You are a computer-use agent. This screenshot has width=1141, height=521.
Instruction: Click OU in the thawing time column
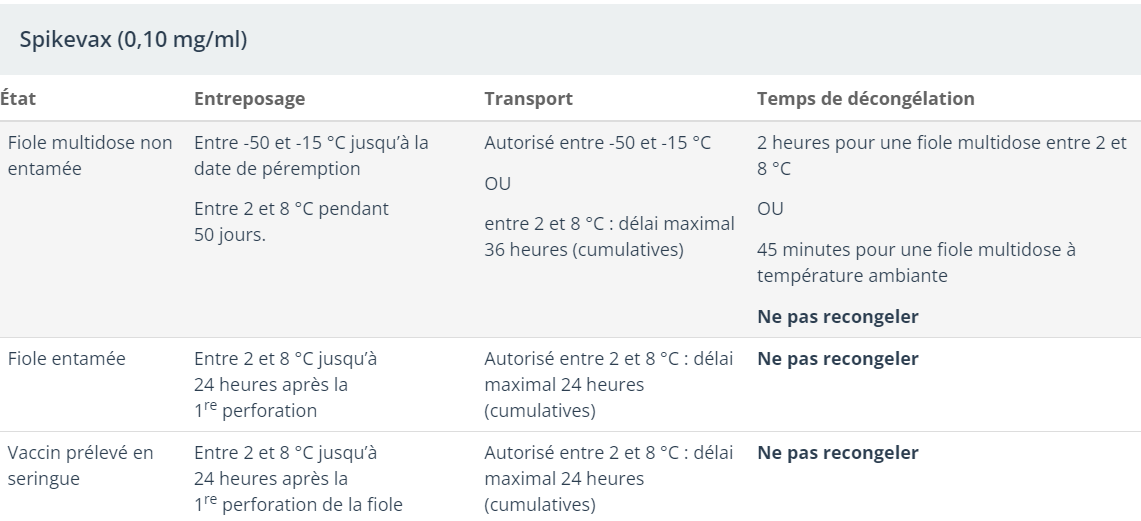pyautogui.click(x=770, y=209)
